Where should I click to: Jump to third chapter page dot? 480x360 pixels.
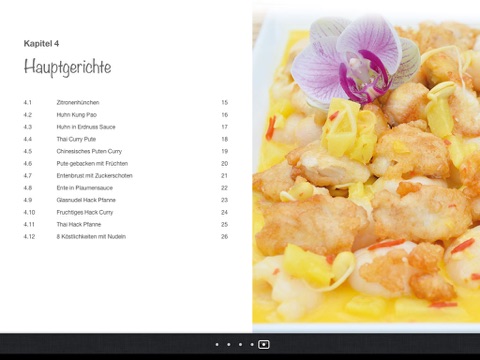[x=240, y=344]
